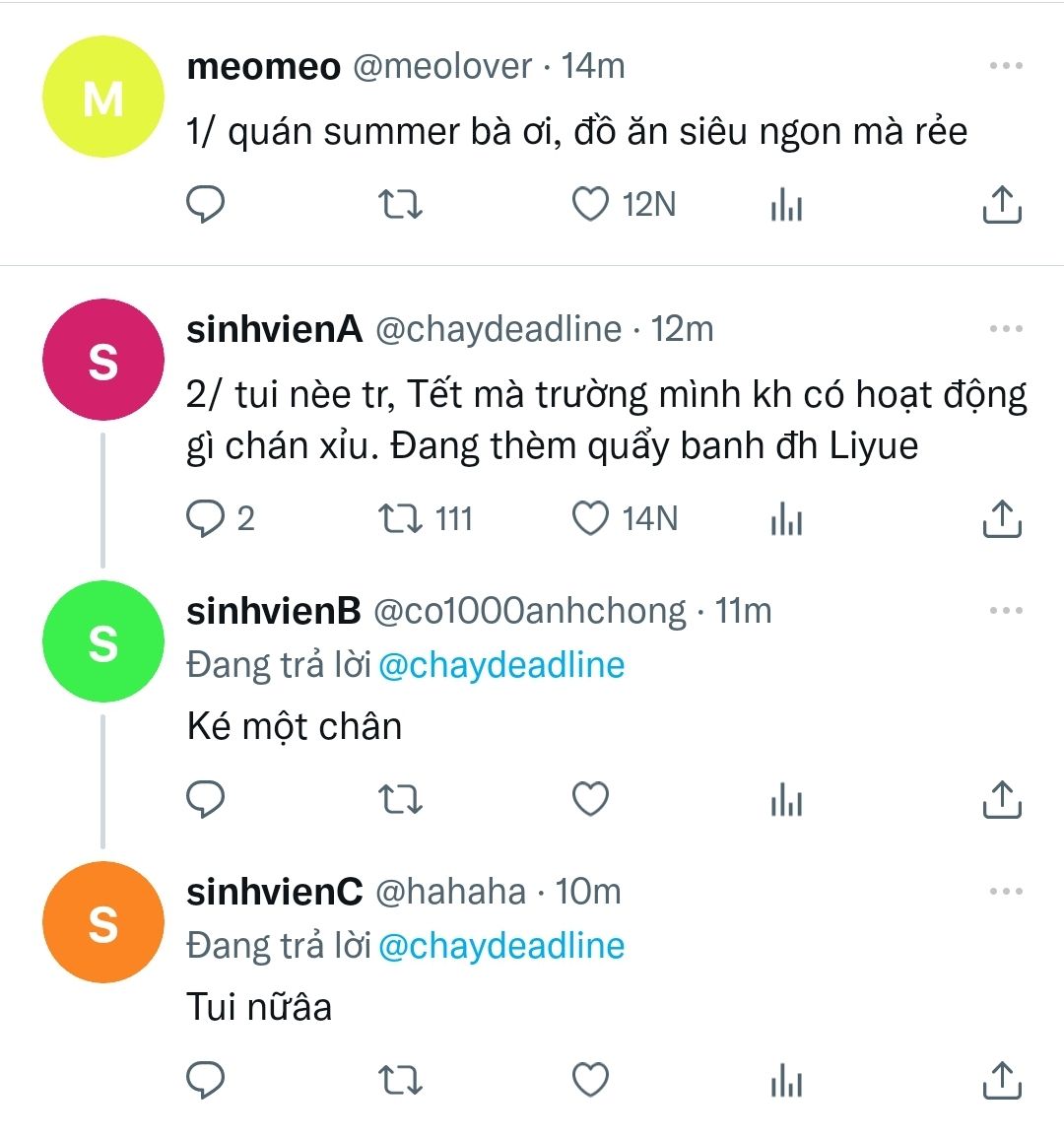Reply to meomeo's tweet
1064x1139 pixels.
[x=206, y=205]
